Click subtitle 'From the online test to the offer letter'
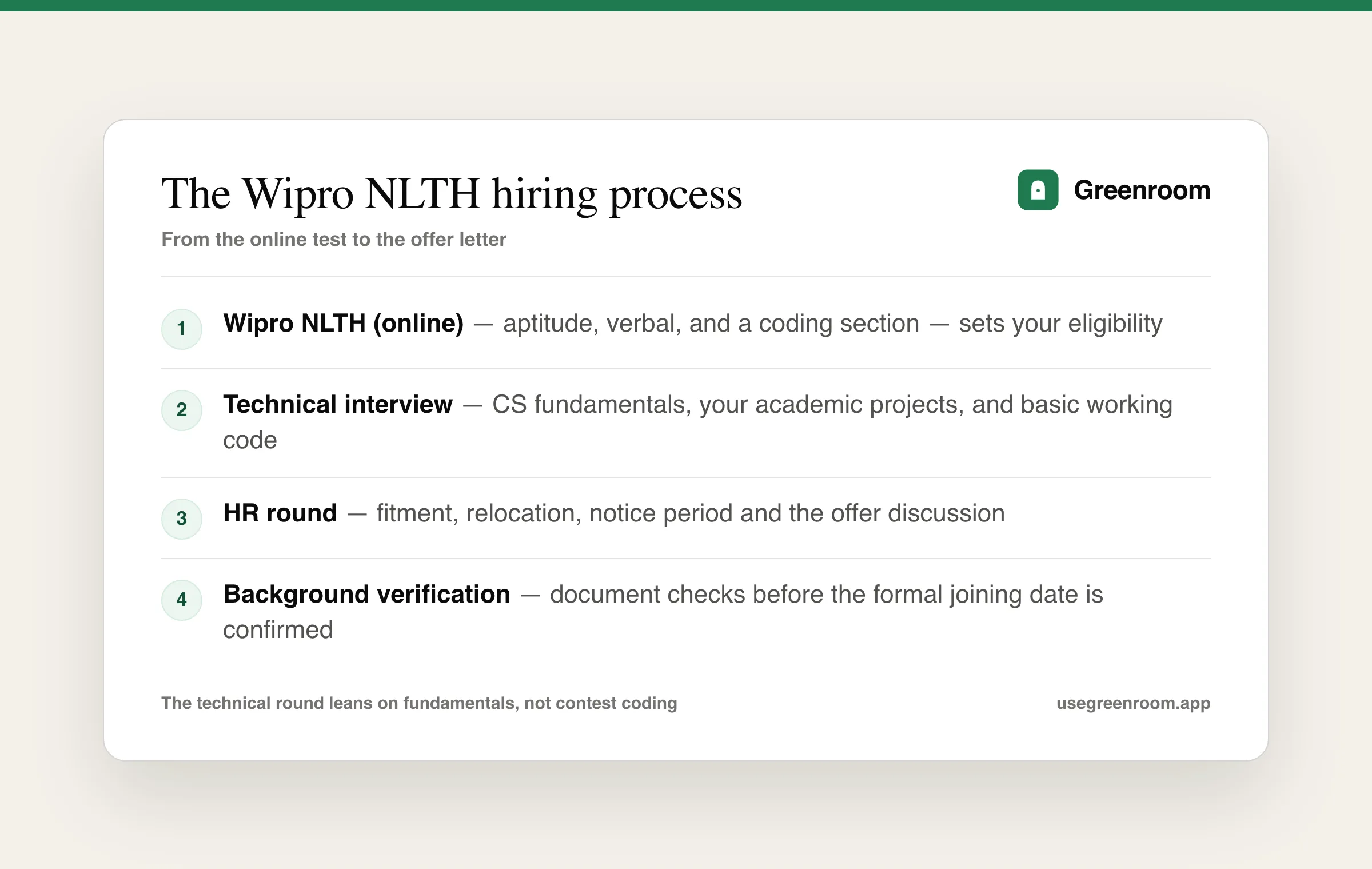This screenshot has width=1372, height=869. click(334, 239)
